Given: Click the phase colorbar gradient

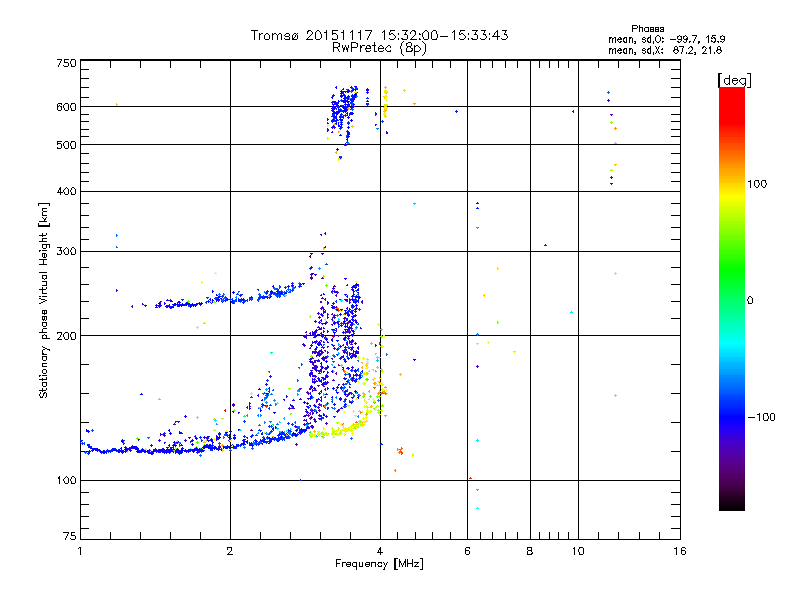Looking at the screenshot, I should pyautogui.click(x=732, y=298).
